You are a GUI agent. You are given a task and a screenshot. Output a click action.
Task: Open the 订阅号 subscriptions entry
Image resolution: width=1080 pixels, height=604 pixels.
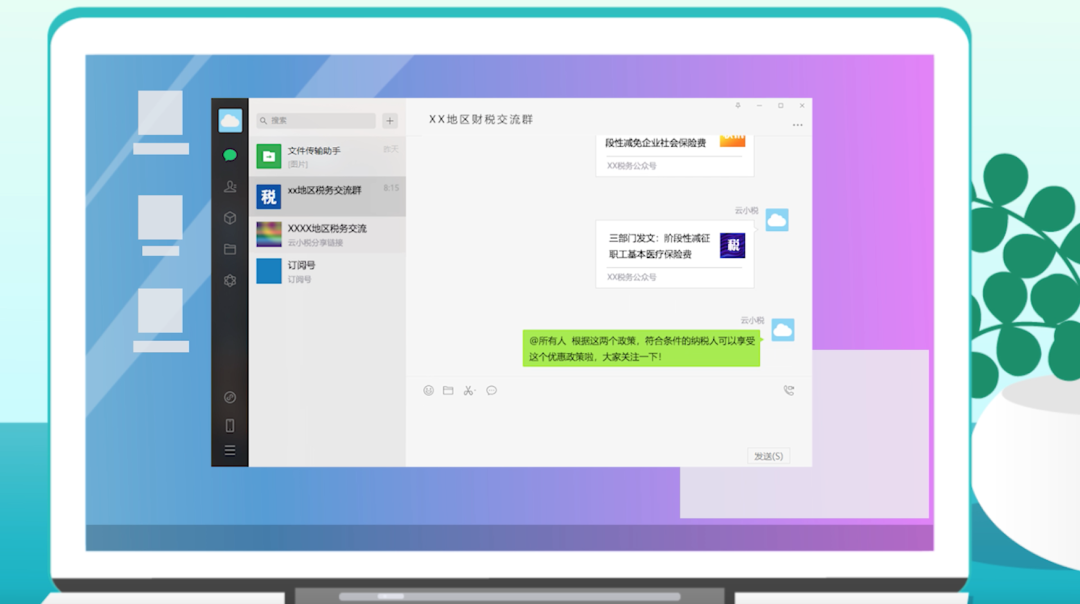(327, 271)
